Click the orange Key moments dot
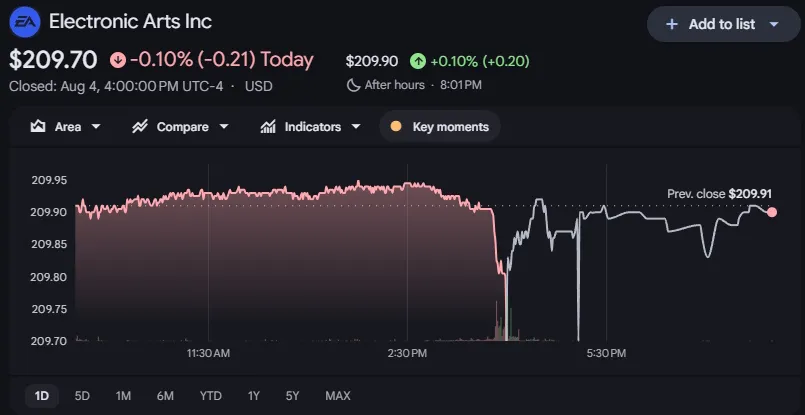The image size is (805, 415). tap(396, 126)
